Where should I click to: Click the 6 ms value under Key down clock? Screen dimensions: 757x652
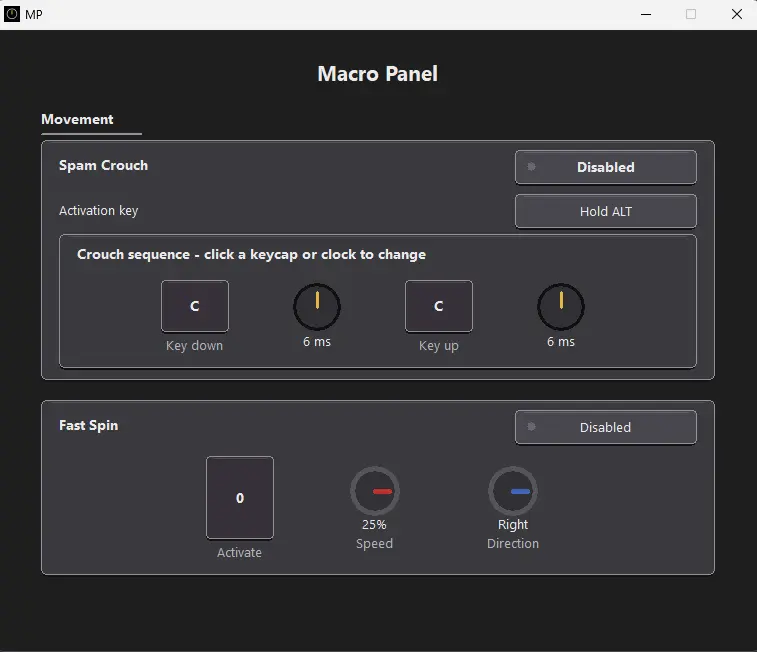(317, 342)
